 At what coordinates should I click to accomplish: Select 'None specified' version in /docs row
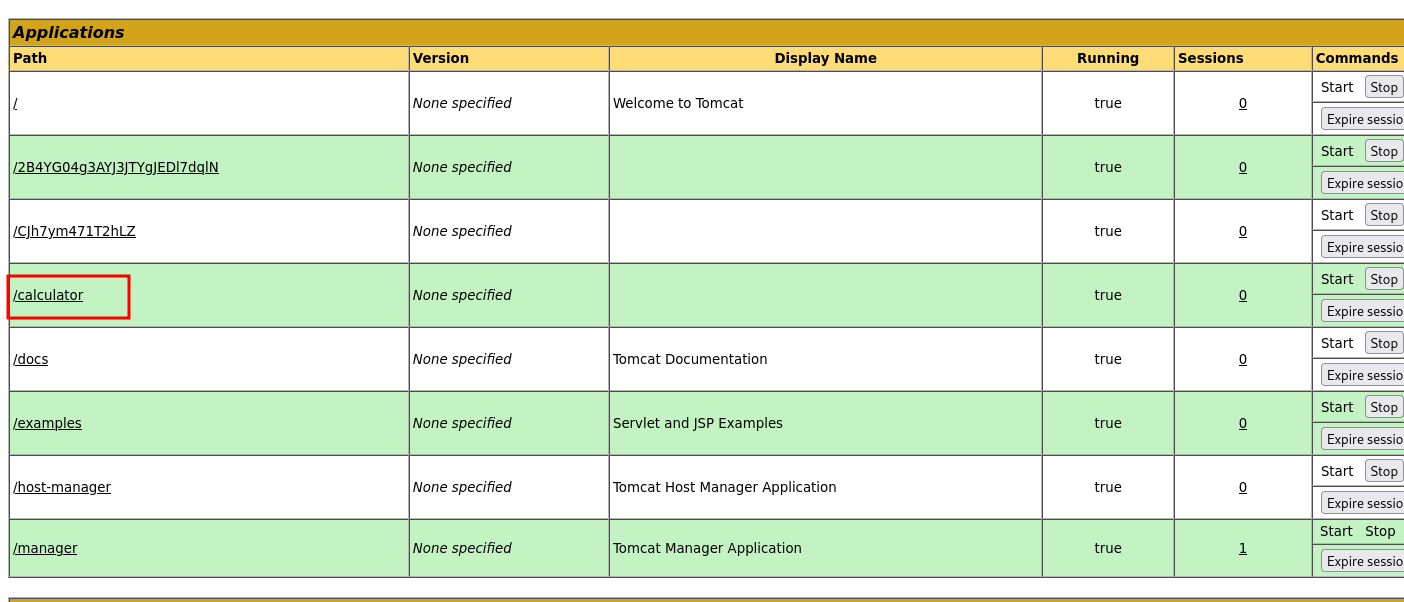click(462, 359)
